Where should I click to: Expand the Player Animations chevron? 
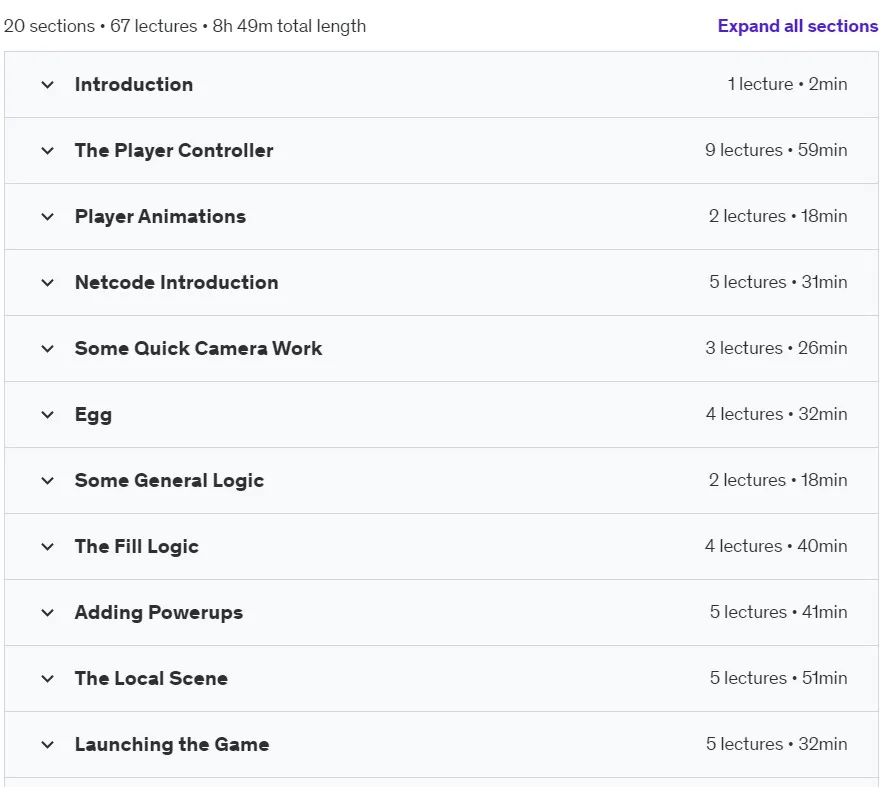48,217
